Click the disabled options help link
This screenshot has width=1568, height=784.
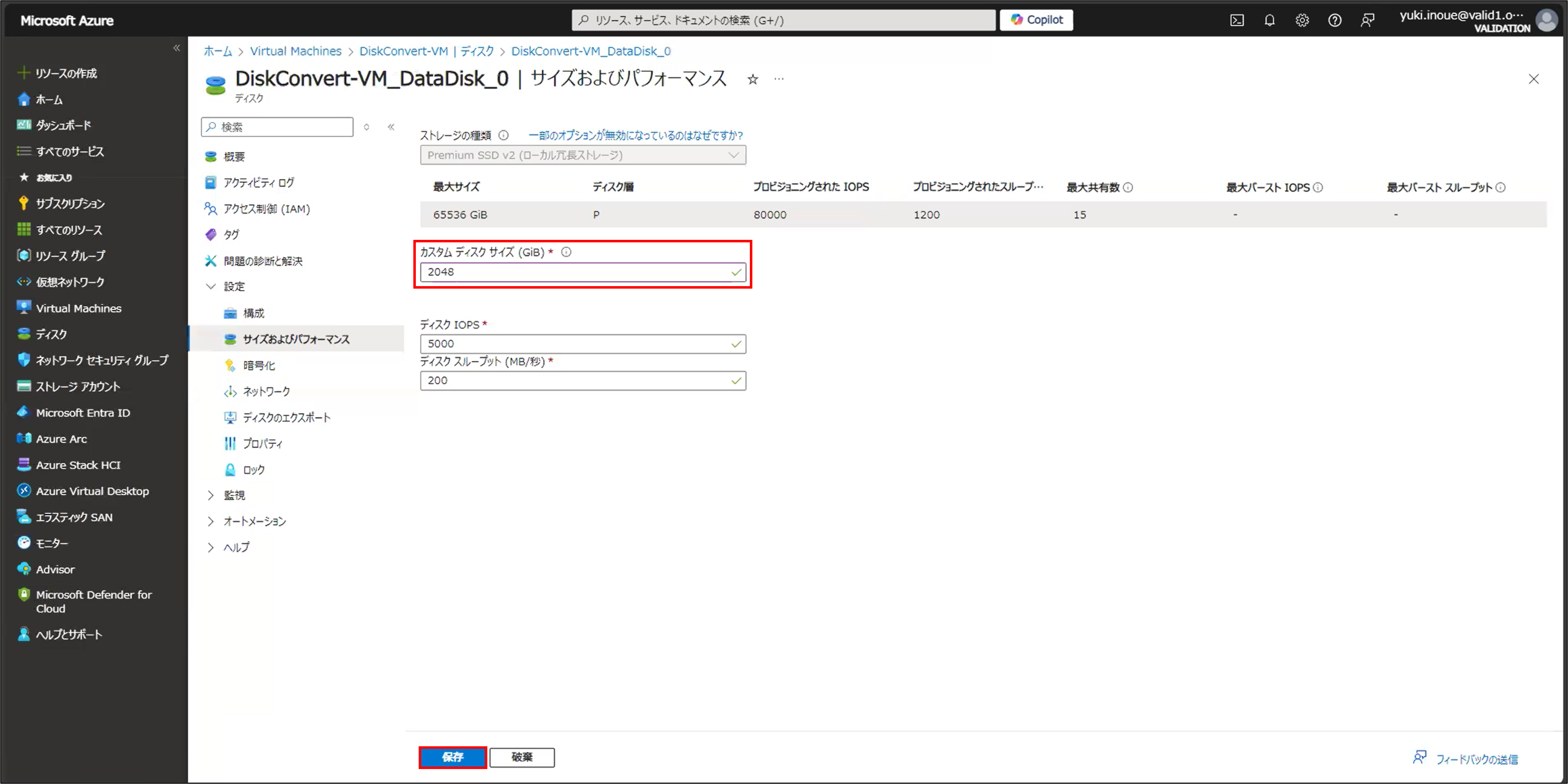[x=635, y=135]
